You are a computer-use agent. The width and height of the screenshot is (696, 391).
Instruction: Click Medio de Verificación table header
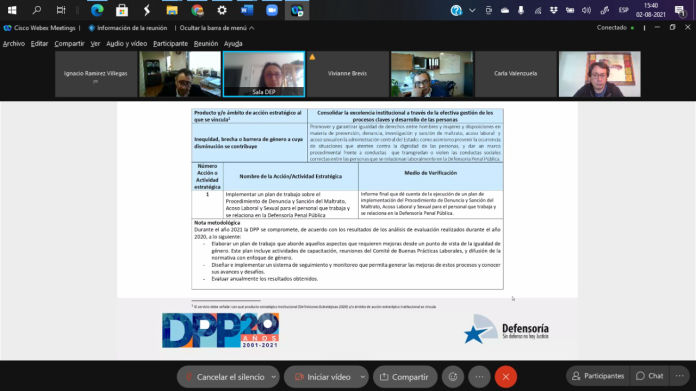431,173
